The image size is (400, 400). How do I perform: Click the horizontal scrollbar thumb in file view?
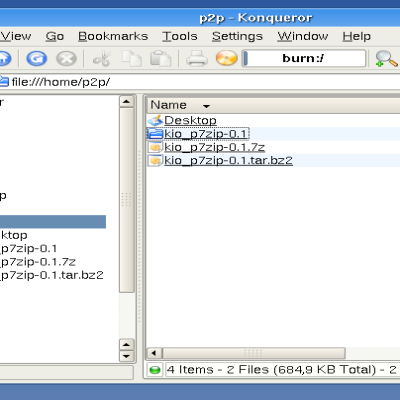point(254,353)
